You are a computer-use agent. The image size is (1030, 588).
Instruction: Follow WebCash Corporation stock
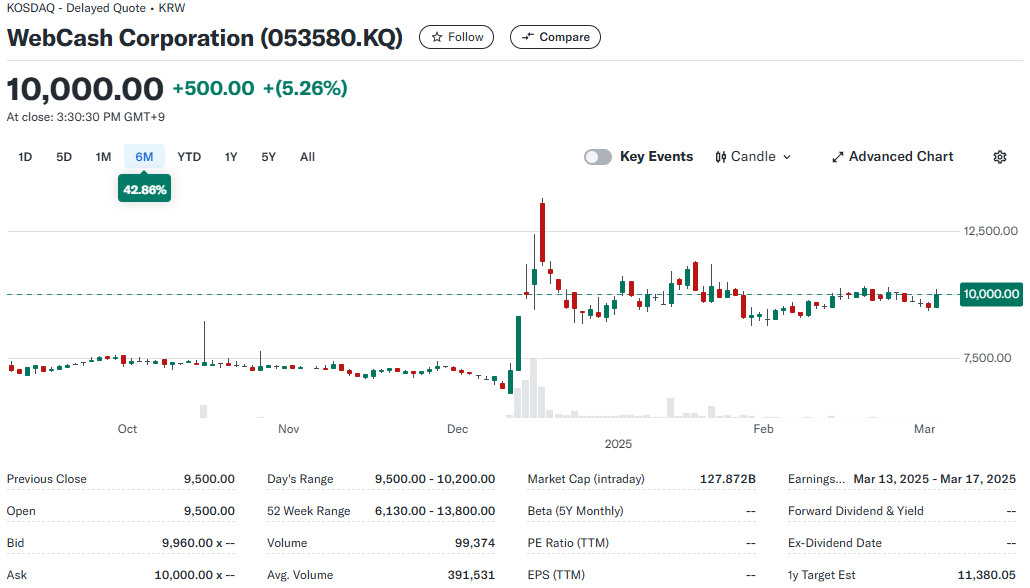(457, 37)
